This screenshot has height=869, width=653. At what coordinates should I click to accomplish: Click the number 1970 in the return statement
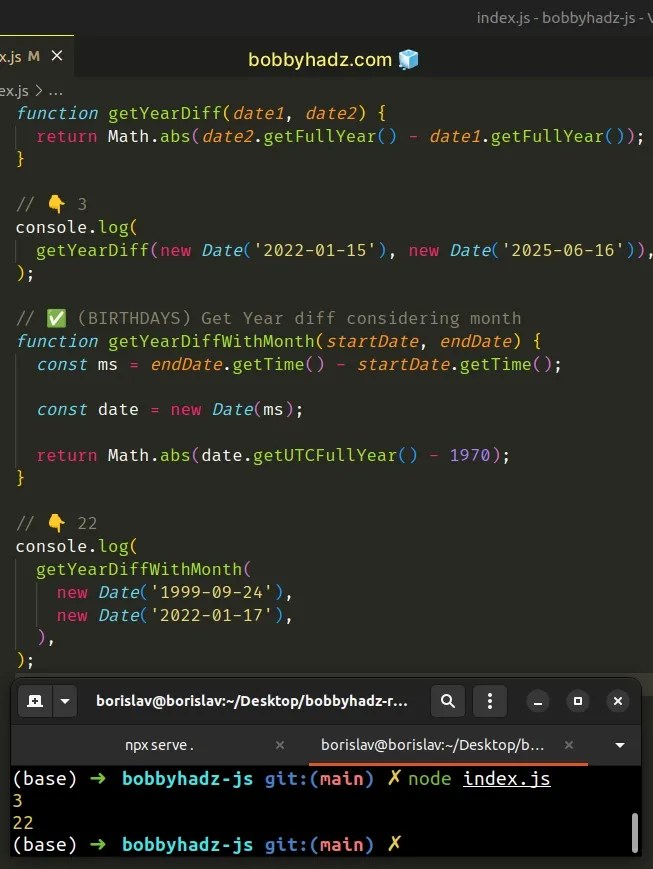pos(470,455)
